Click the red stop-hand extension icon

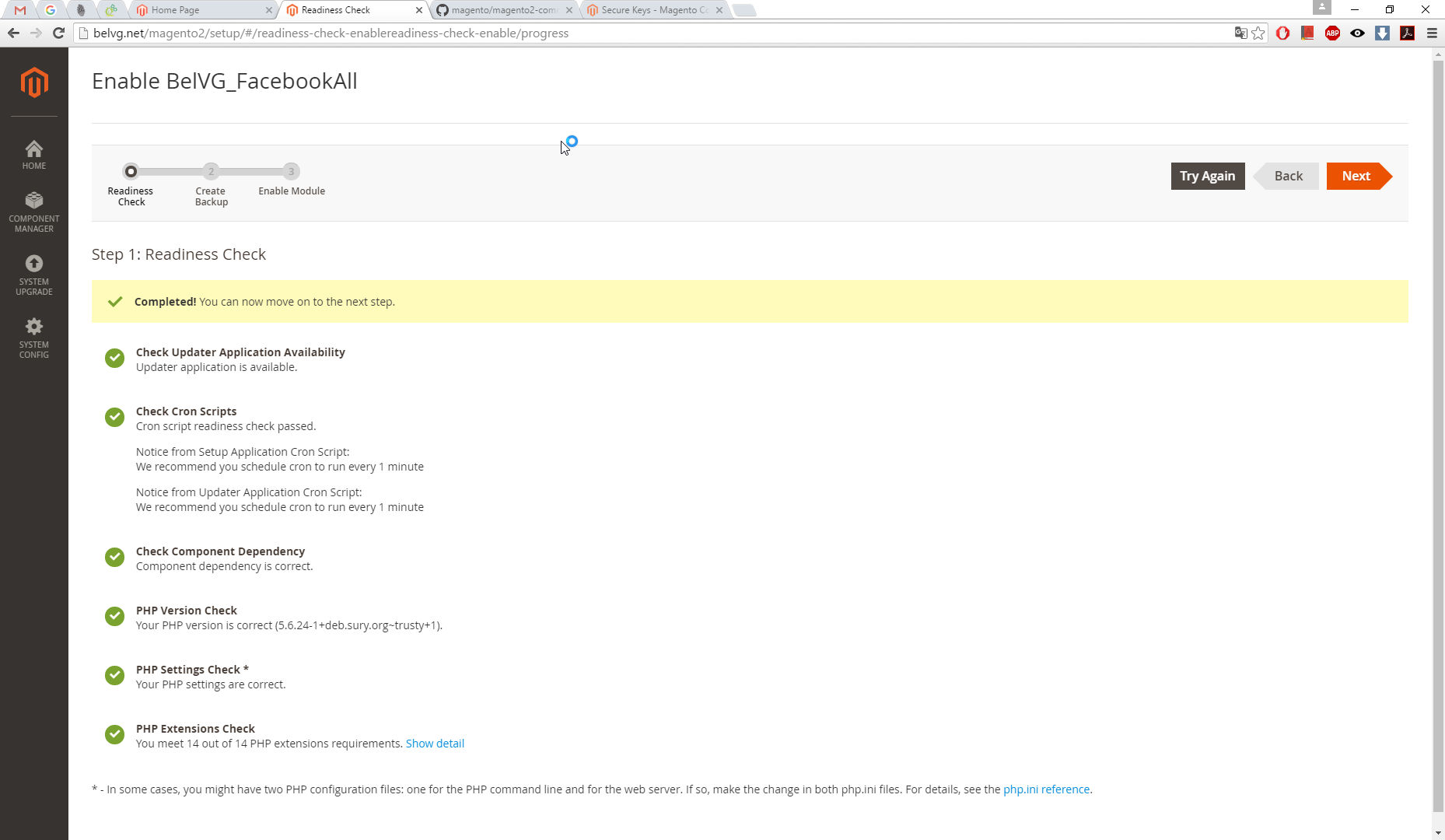(x=1283, y=33)
